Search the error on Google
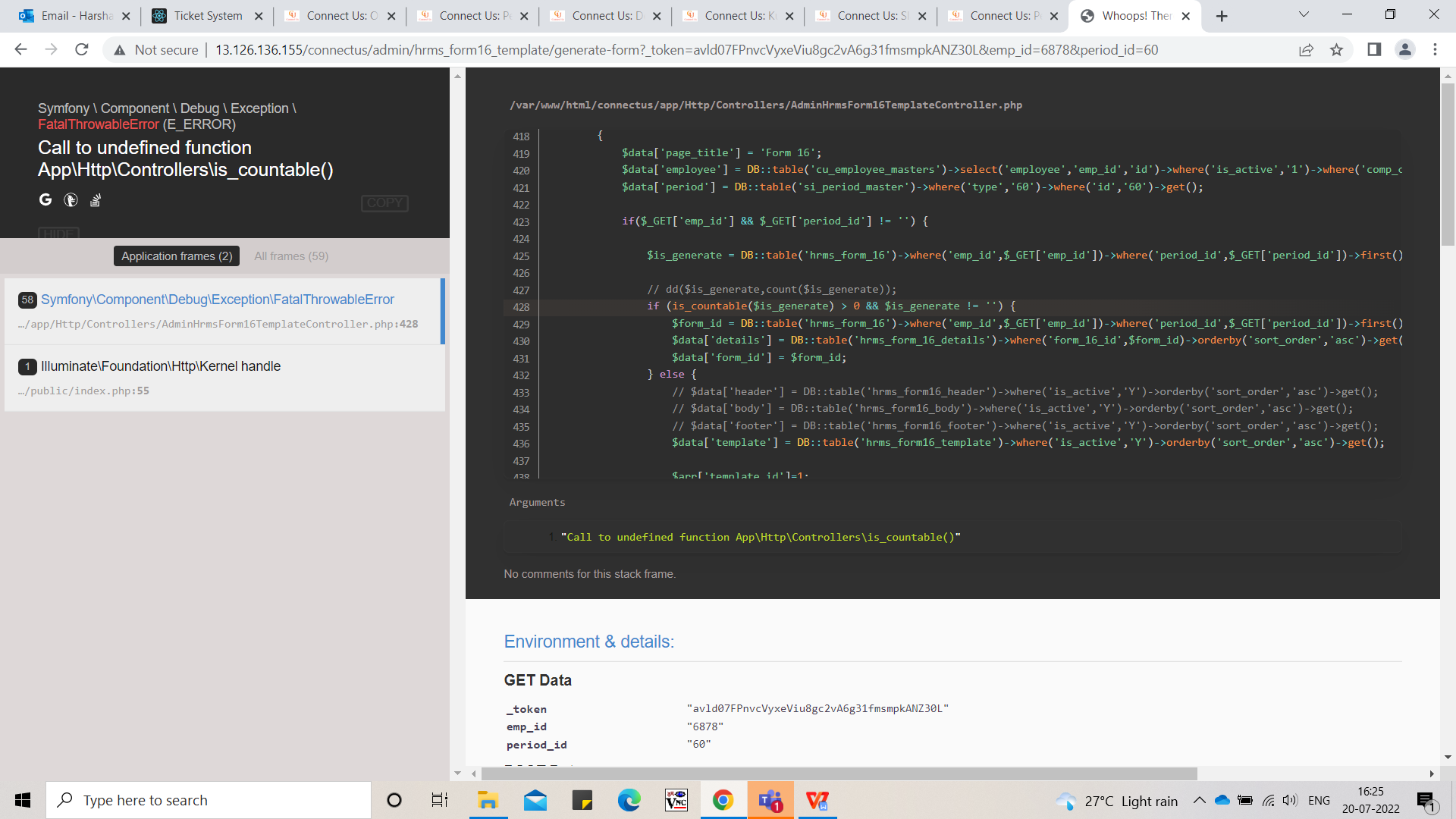1456x819 pixels. [x=45, y=199]
